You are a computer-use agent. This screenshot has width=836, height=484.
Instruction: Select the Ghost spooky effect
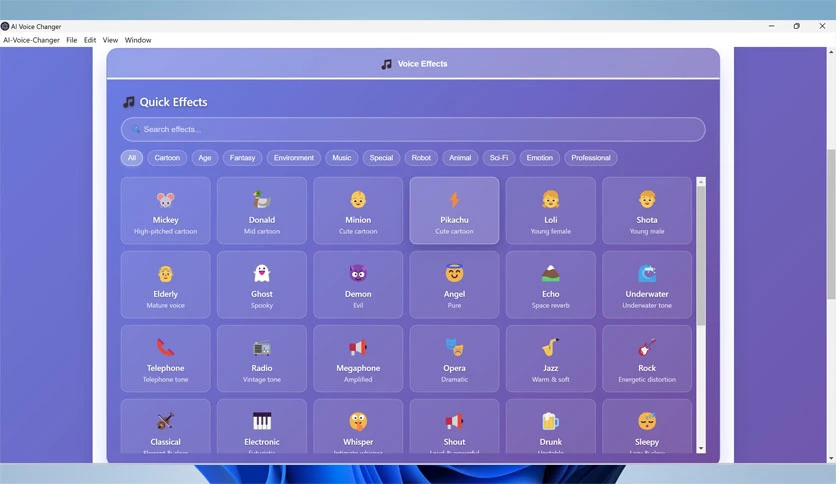click(x=262, y=285)
